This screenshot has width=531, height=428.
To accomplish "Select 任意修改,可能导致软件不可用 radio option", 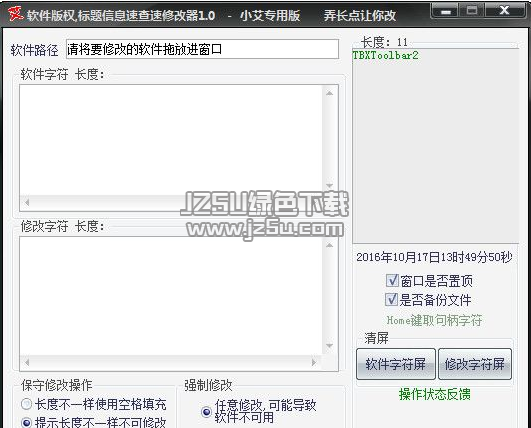I will [x=206, y=412].
